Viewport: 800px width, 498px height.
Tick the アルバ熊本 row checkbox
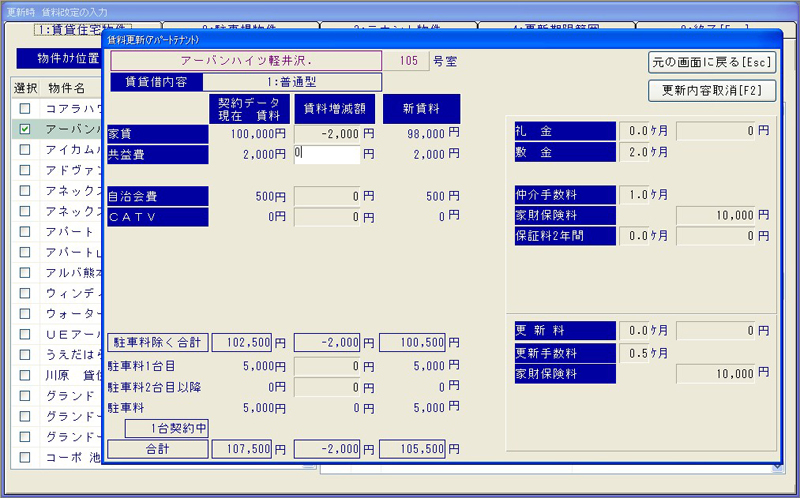(25, 274)
